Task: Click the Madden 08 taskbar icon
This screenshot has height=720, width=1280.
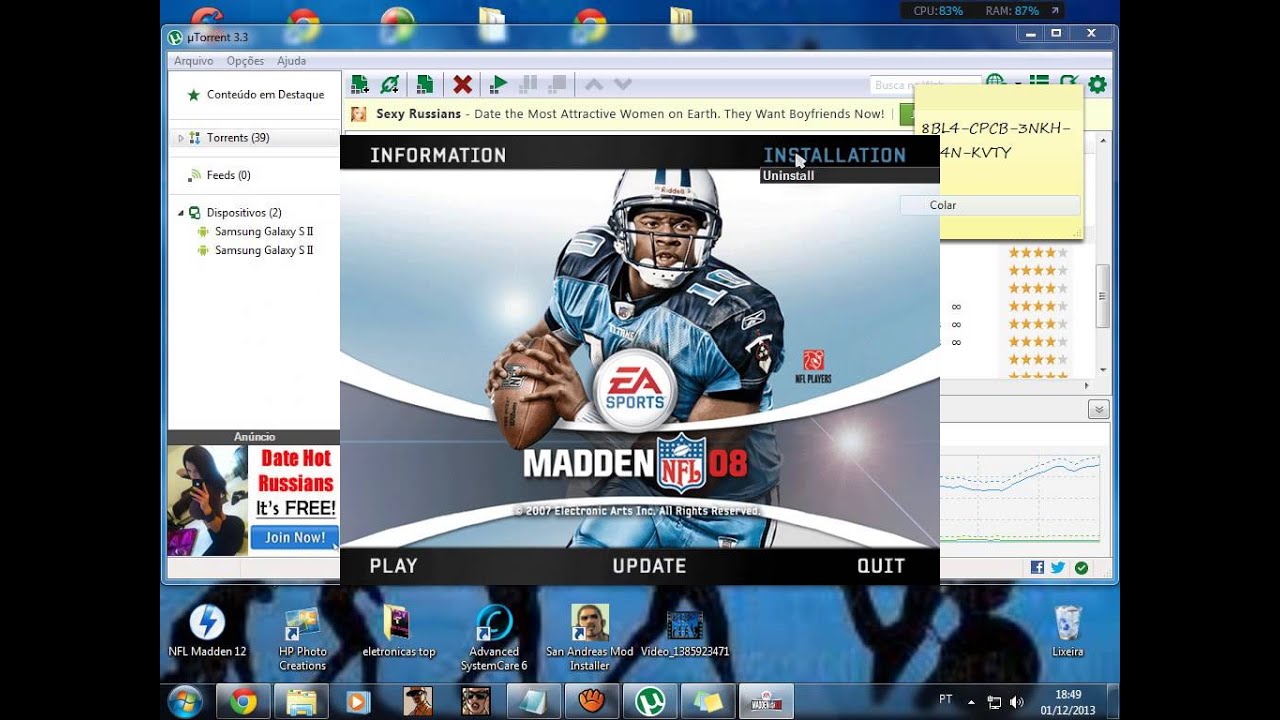Action: click(766, 701)
